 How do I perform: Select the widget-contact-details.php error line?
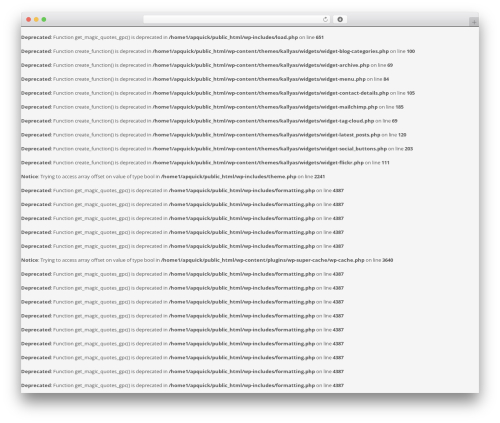pos(218,93)
